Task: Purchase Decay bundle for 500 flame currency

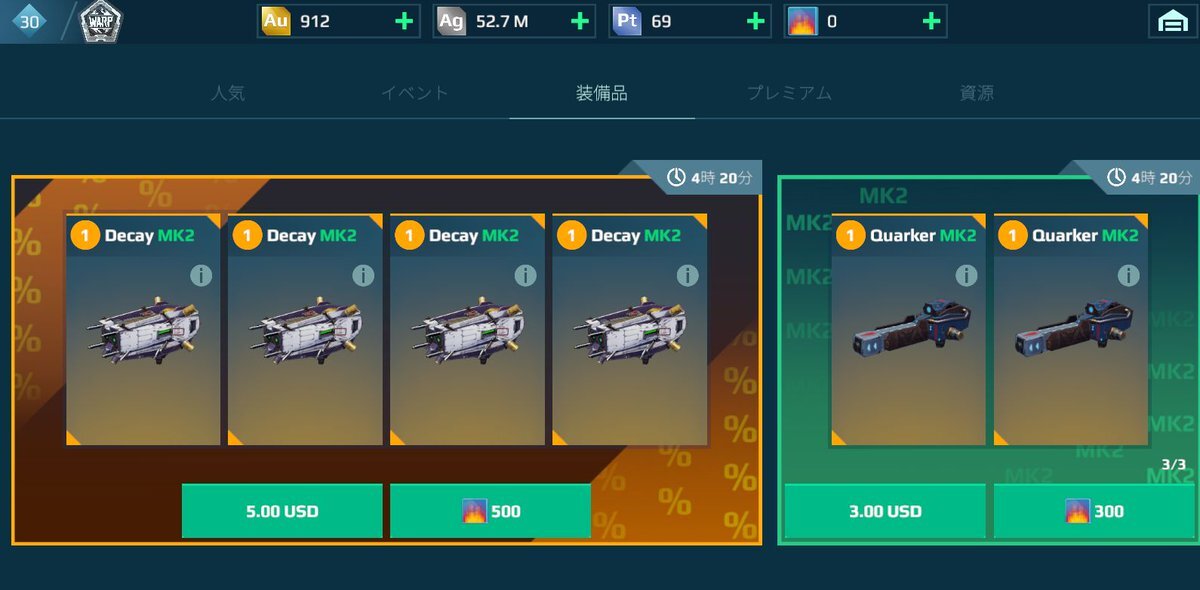Action: click(490, 511)
